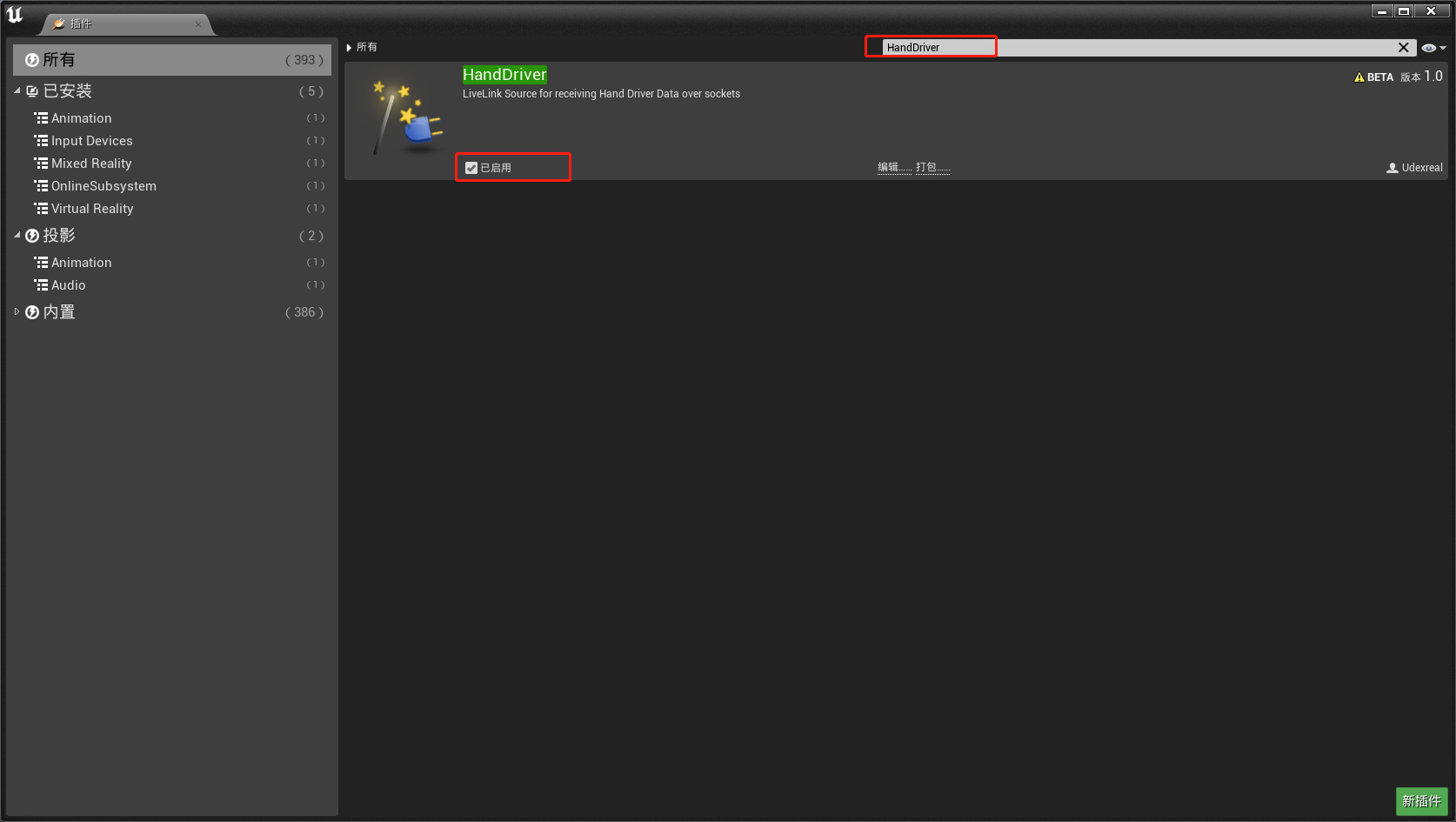Select the Input Devices category icon
The height and width of the screenshot is (822, 1456).
pyautogui.click(x=41, y=141)
